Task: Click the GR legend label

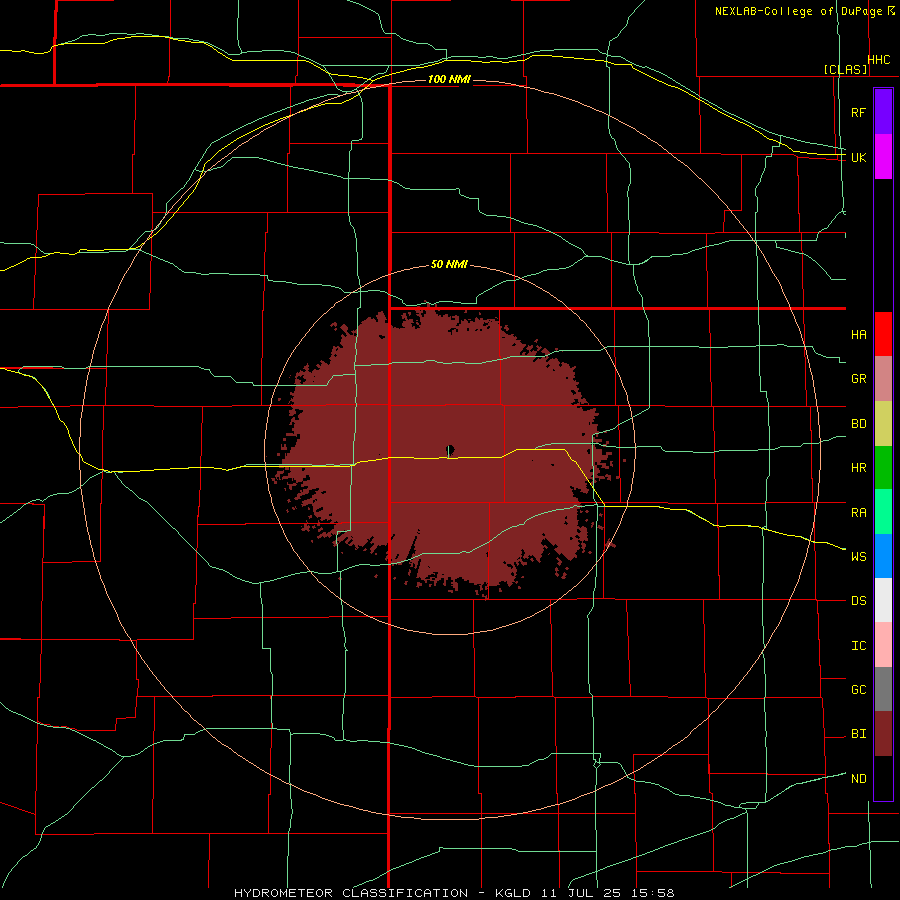Action: coord(858,379)
